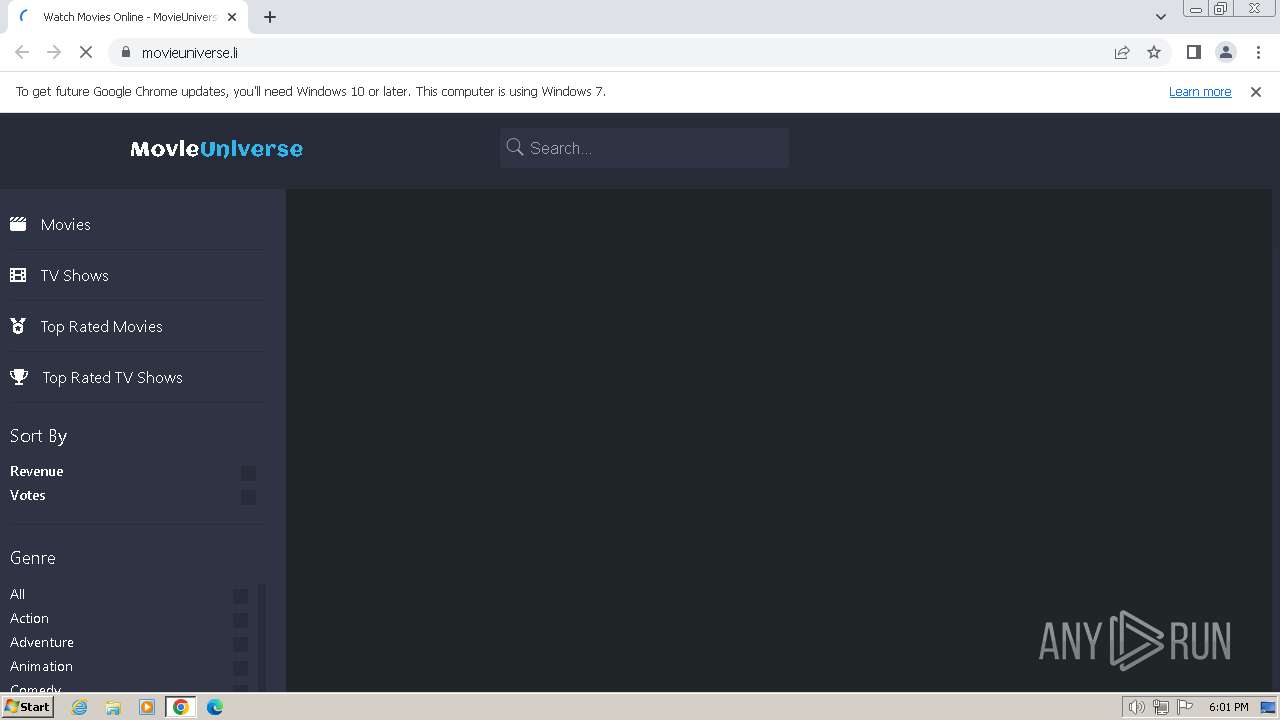
Task: Enable Sort By Revenue checkbox
Action: pyautogui.click(x=248, y=473)
